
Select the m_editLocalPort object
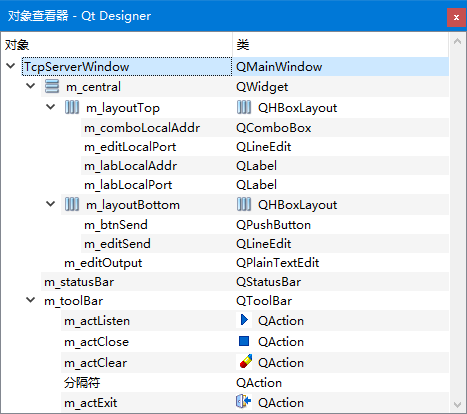pos(130,147)
